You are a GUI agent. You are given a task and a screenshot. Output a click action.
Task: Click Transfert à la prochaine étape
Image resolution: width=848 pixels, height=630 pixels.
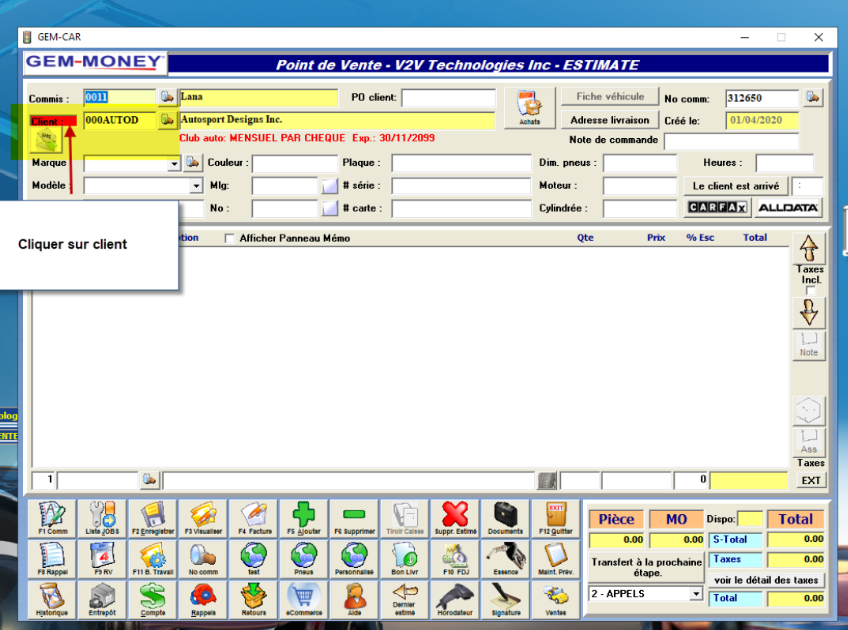coord(646,567)
